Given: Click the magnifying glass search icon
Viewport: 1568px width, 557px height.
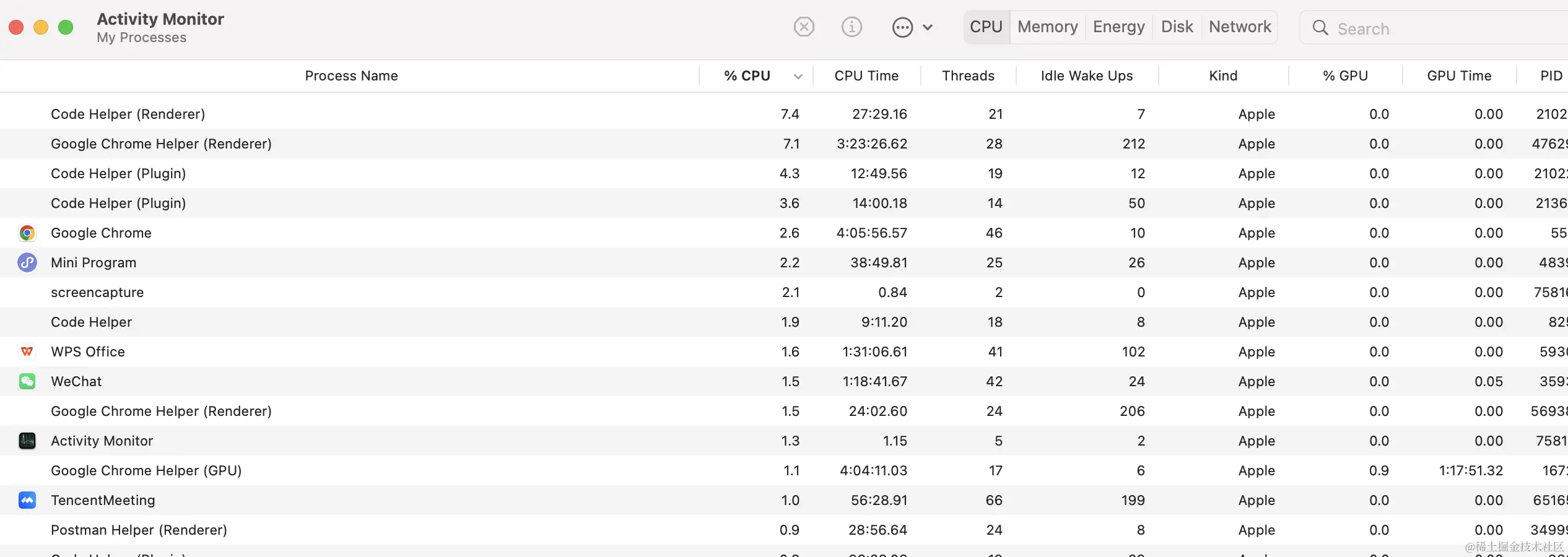Looking at the screenshot, I should (1320, 28).
